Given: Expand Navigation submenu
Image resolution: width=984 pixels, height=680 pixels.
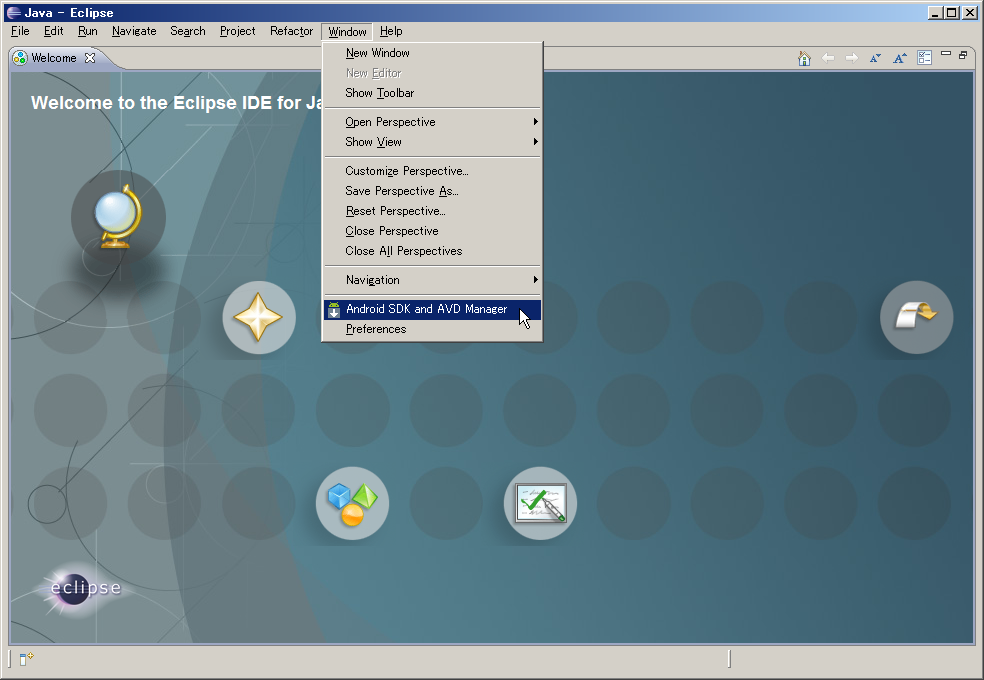Looking at the screenshot, I should (x=432, y=280).
